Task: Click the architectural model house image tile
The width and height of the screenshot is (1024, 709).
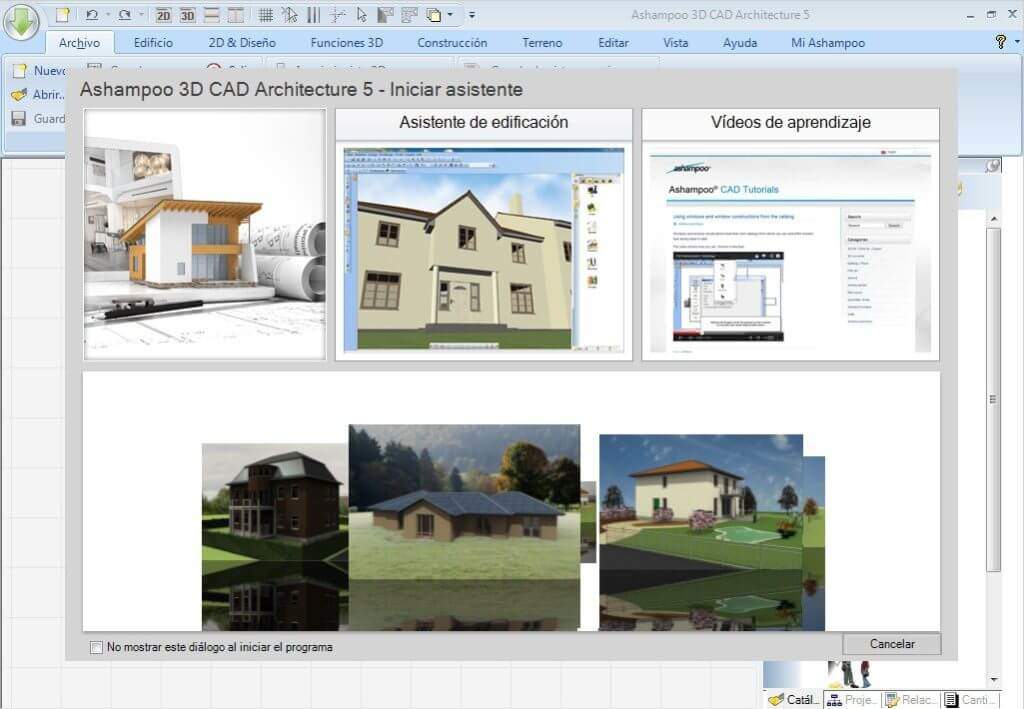Action: point(205,234)
